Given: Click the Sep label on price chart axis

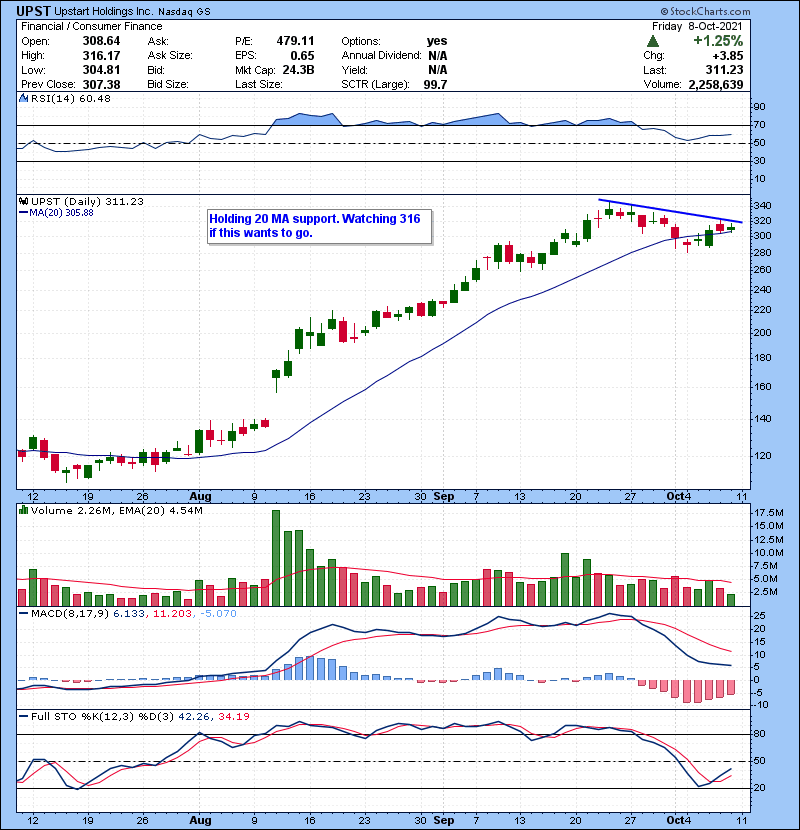Looking at the screenshot, I should point(444,497).
